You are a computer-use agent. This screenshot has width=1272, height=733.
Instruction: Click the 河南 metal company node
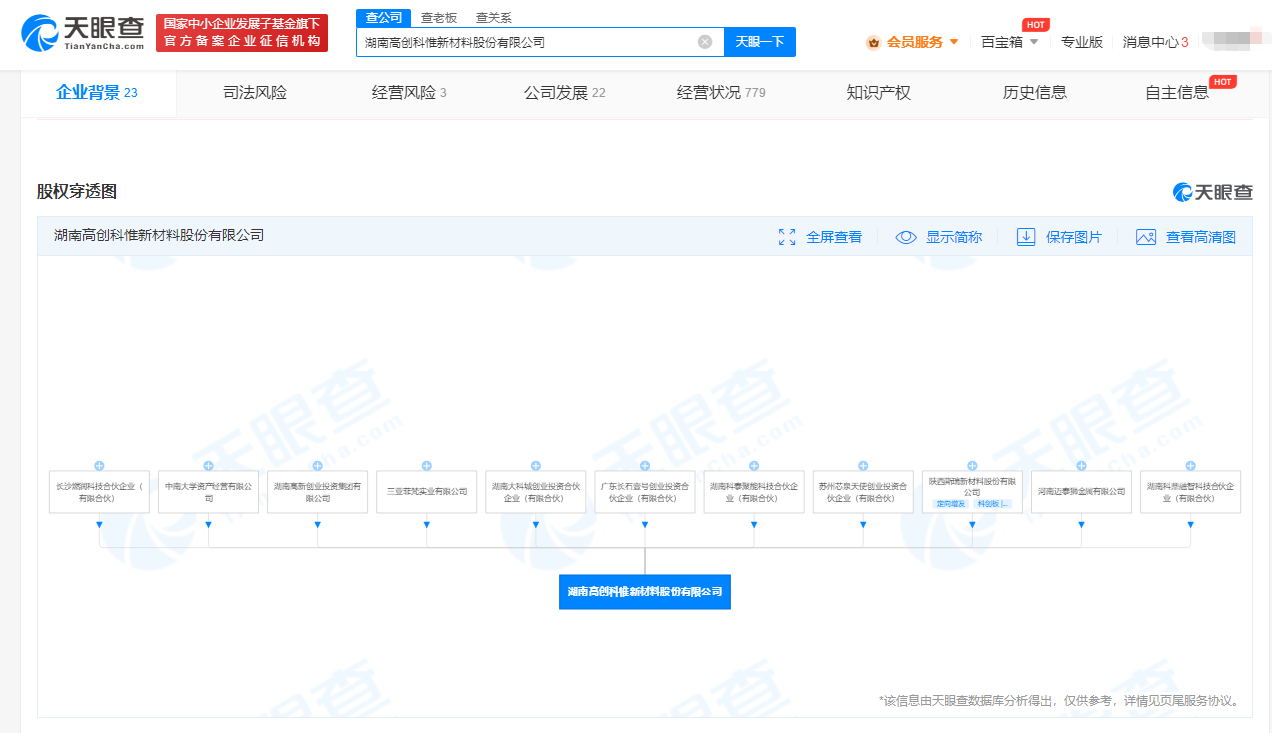1081,492
